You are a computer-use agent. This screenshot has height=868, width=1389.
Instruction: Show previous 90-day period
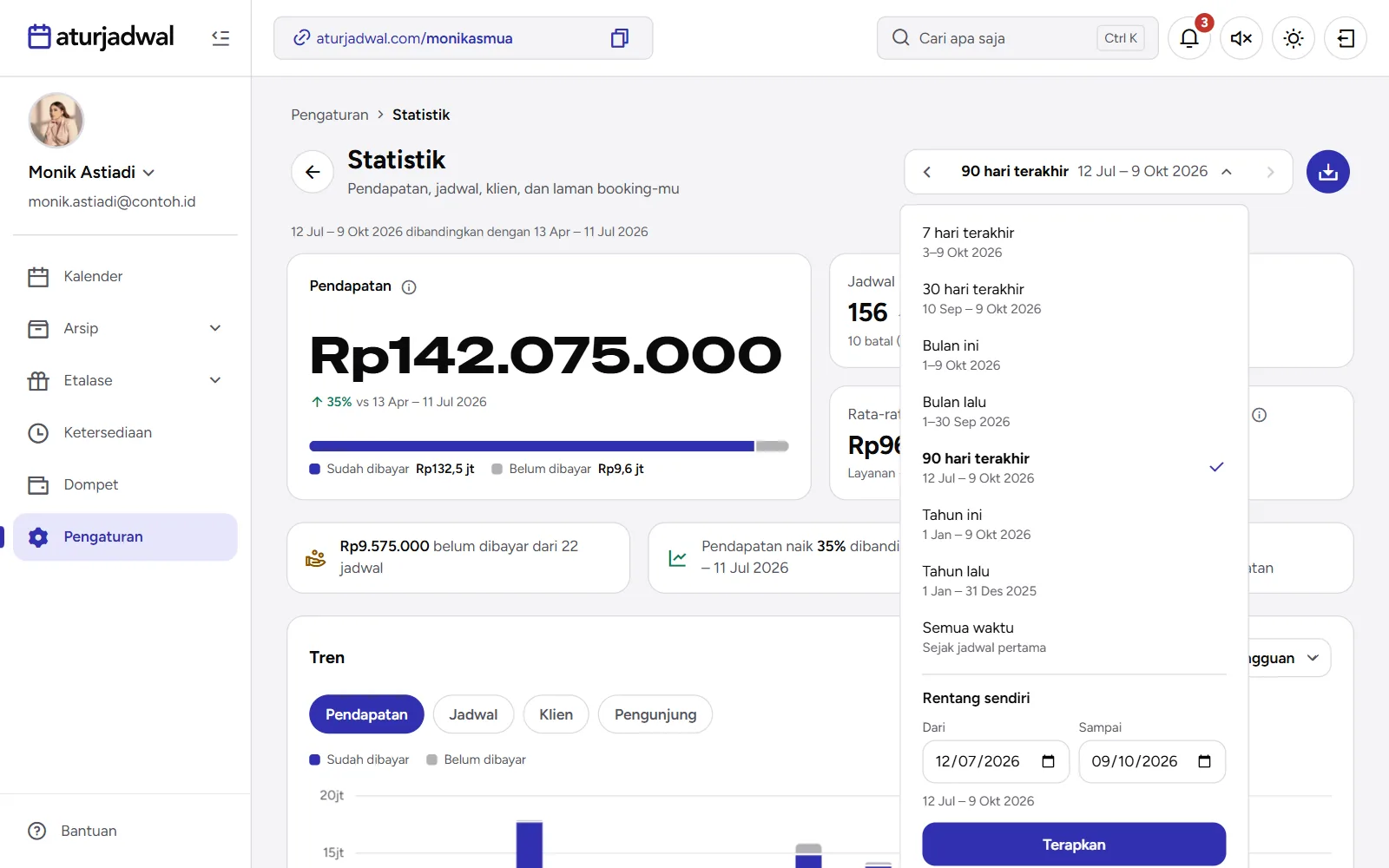point(927,172)
